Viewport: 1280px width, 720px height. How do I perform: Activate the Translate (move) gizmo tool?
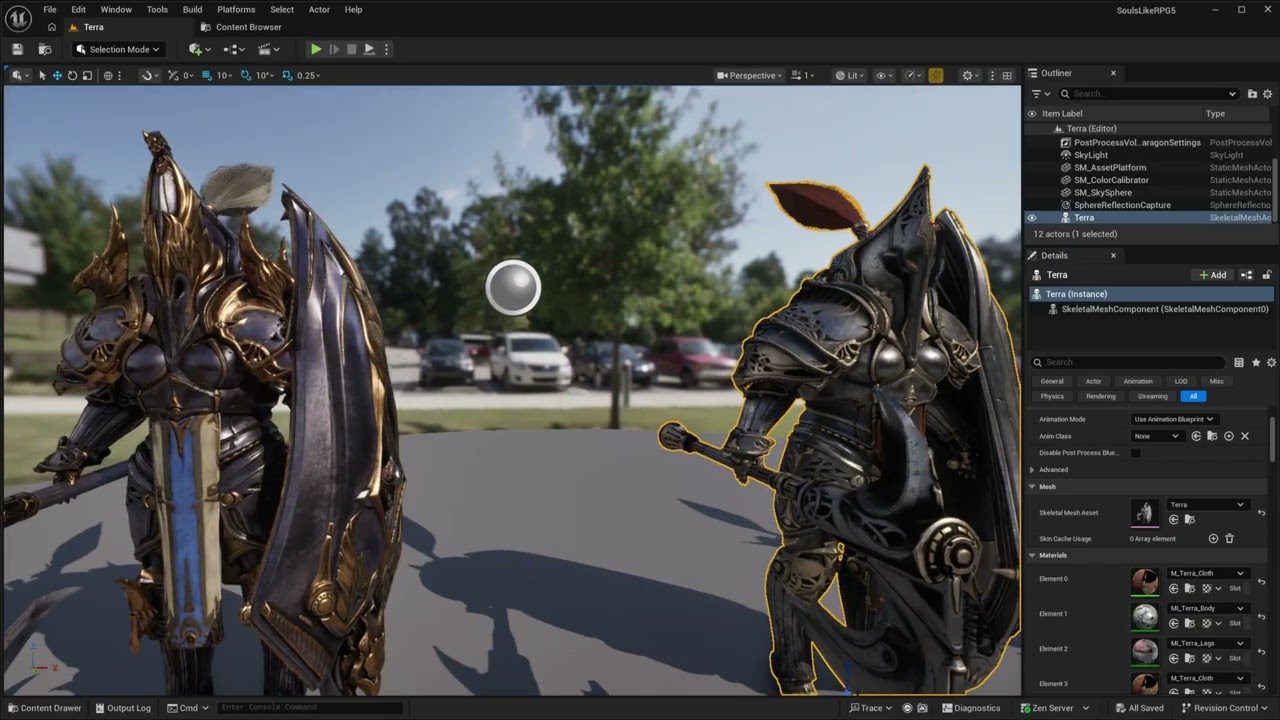pyautogui.click(x=57, y=75)
